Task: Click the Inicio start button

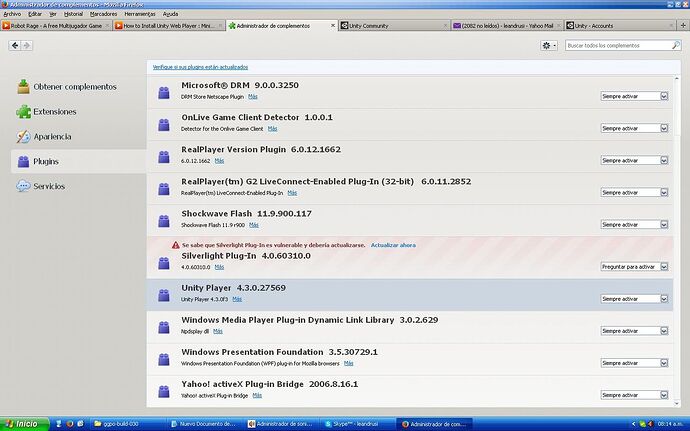Action: tap(24, 424)
